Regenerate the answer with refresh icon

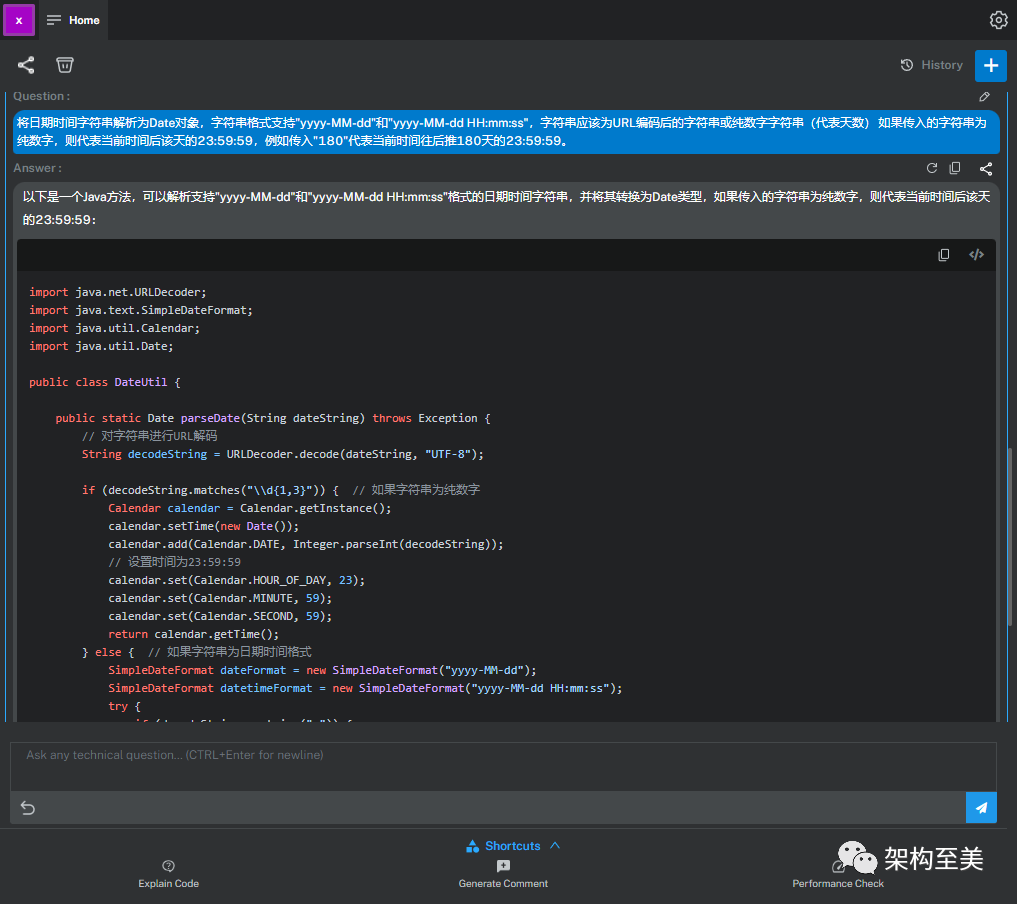click(x=932, y=169)
